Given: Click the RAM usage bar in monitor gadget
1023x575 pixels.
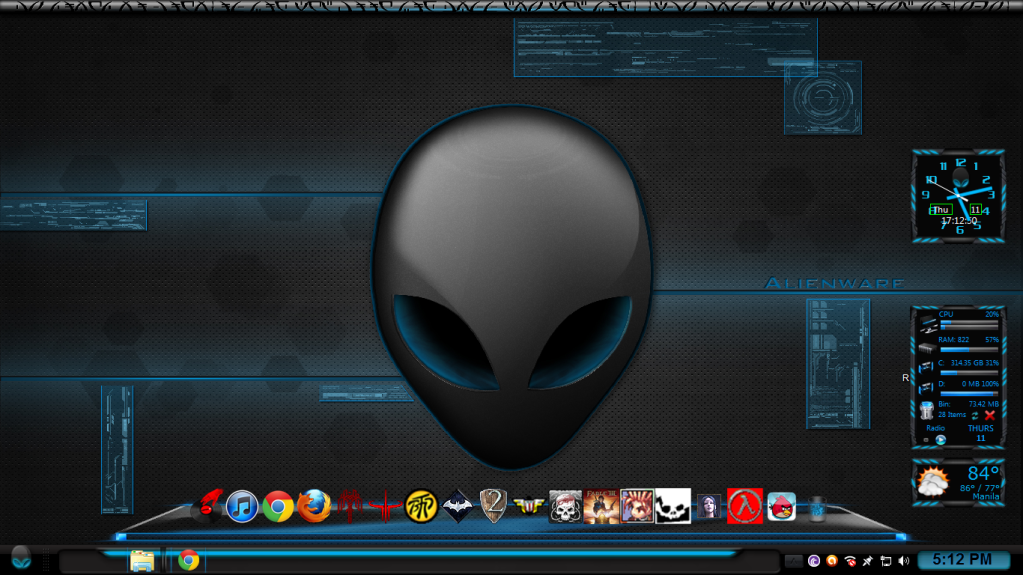Looking at the screenshot, I should (969, 349).
